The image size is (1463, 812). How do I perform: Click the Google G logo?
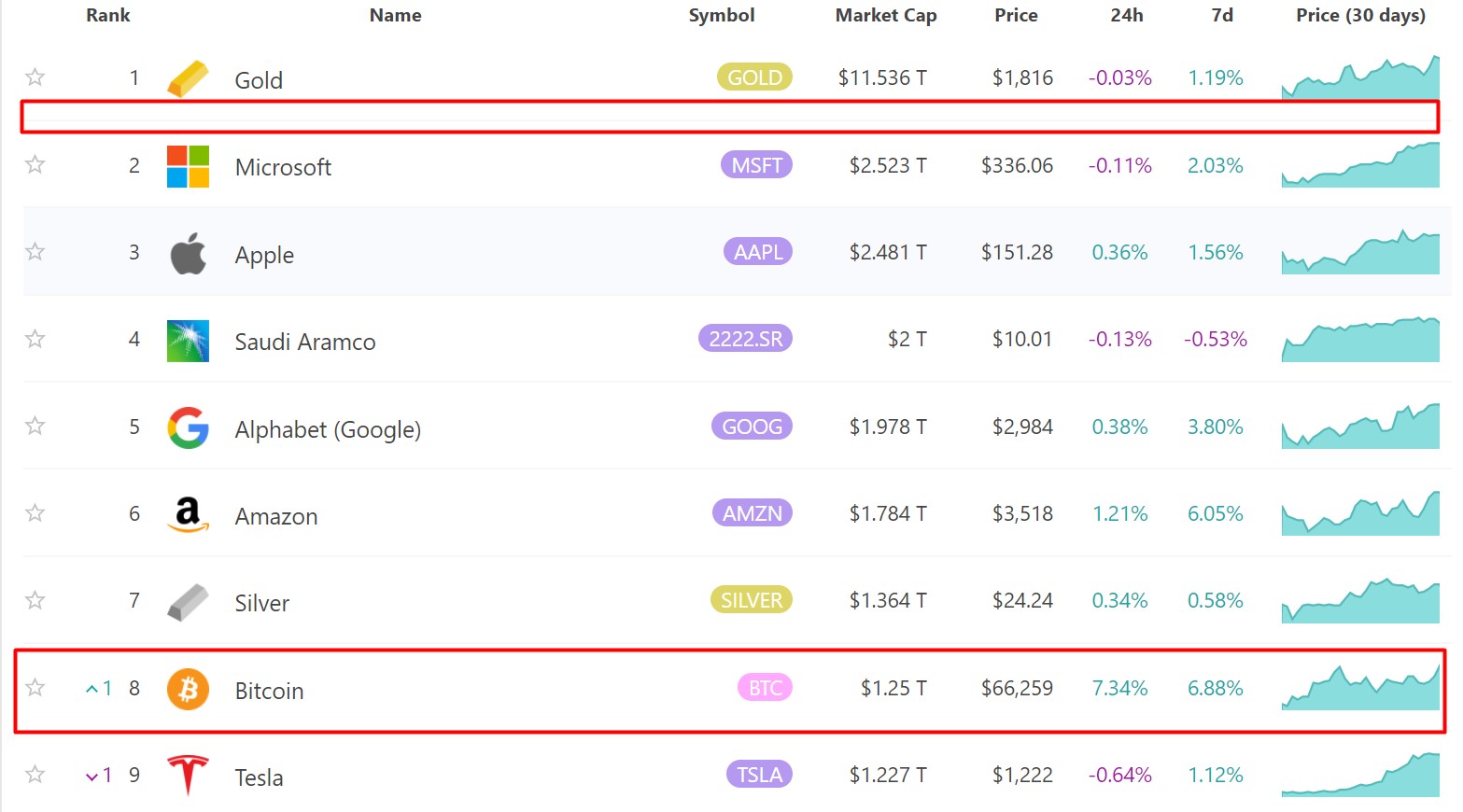188,427
